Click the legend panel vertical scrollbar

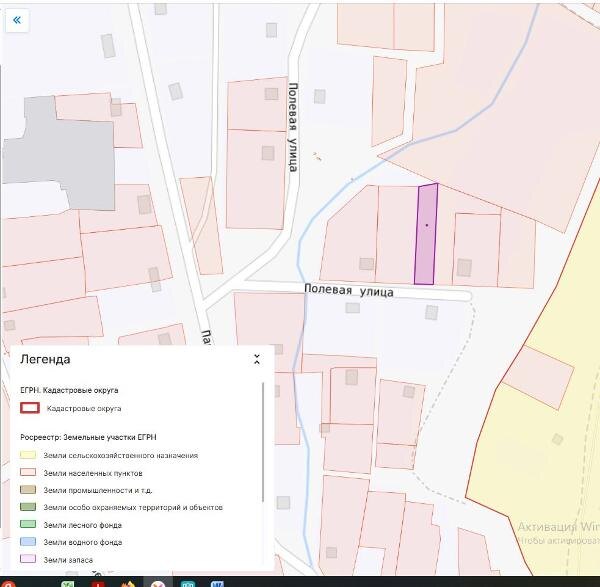tap(263, 442)
